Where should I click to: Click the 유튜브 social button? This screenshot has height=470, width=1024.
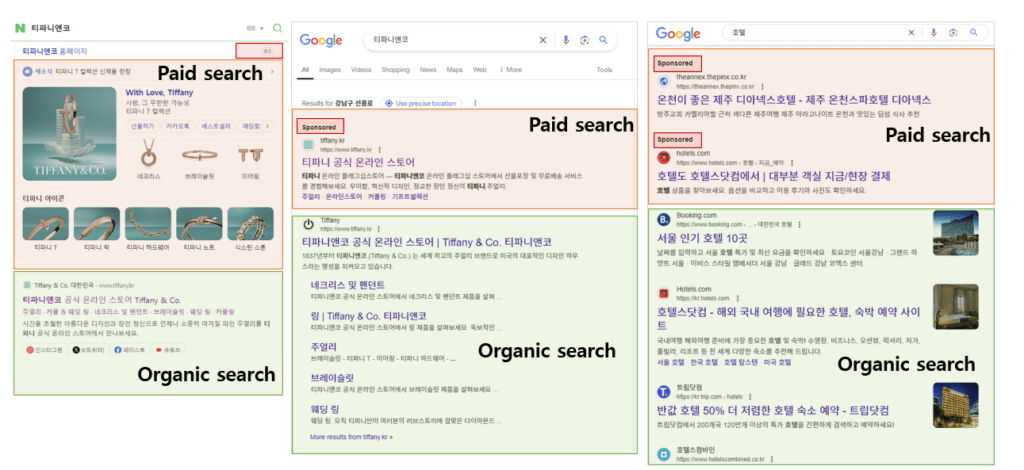tap(169, 350)
